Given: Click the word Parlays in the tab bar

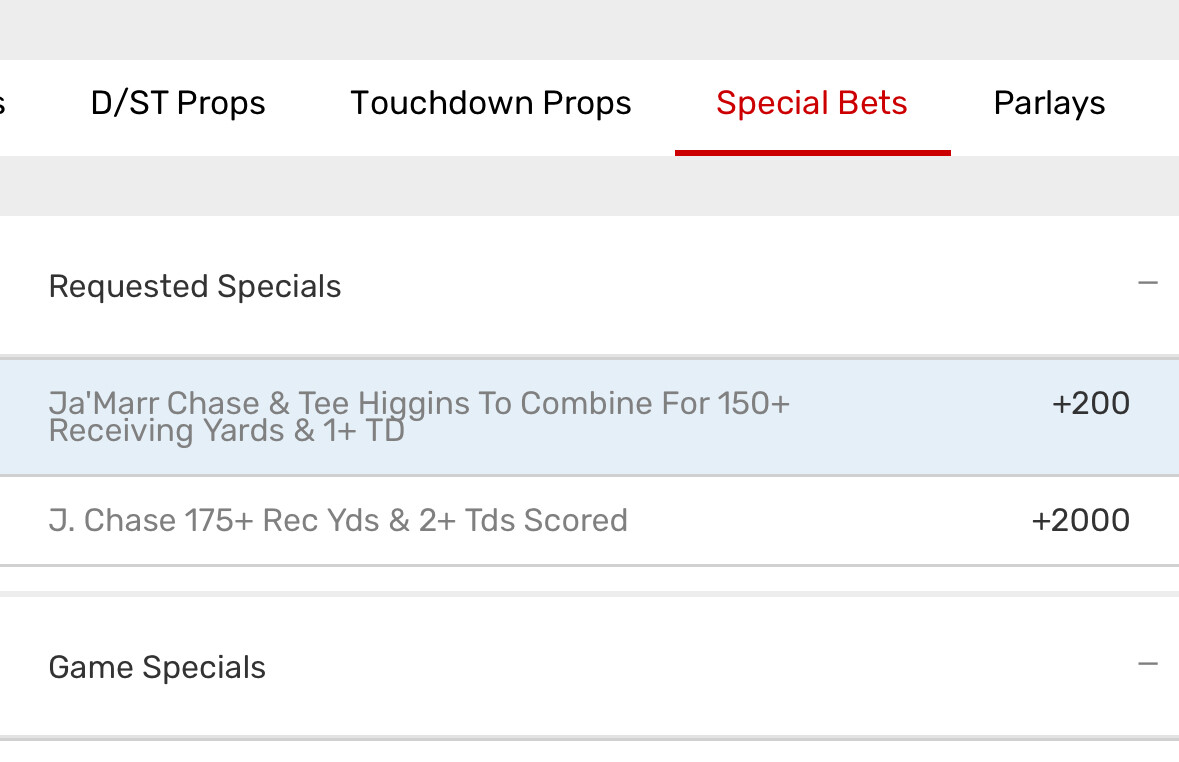Looking at the screenshot, I should click(x=1049, y=103).
